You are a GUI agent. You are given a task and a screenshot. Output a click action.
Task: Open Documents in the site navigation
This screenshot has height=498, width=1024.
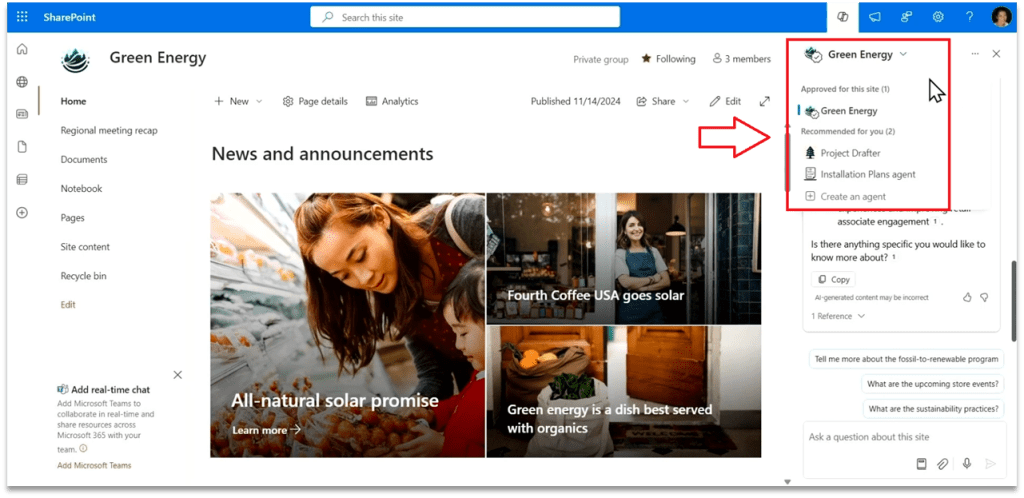click(84, 159)
